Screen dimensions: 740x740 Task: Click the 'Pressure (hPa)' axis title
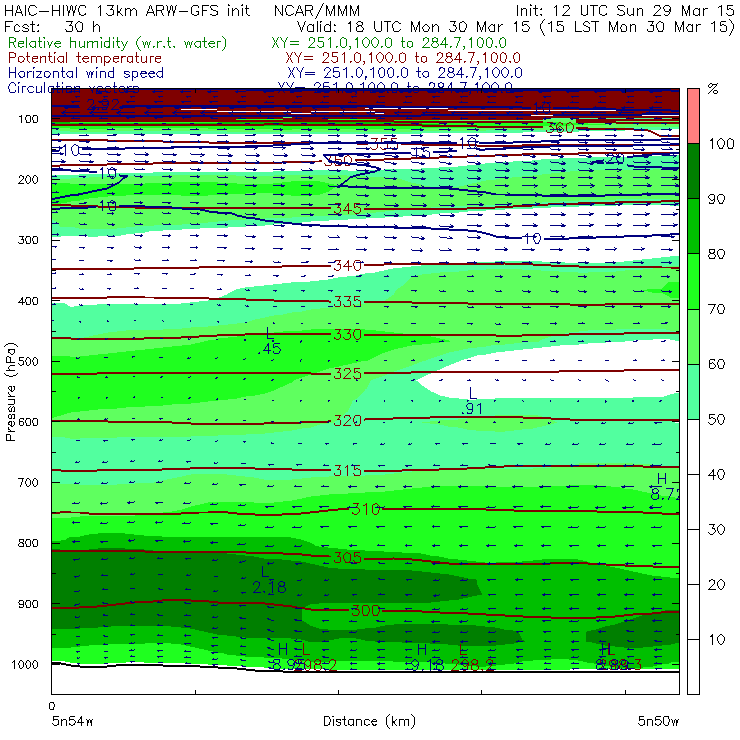coord(10,392)
